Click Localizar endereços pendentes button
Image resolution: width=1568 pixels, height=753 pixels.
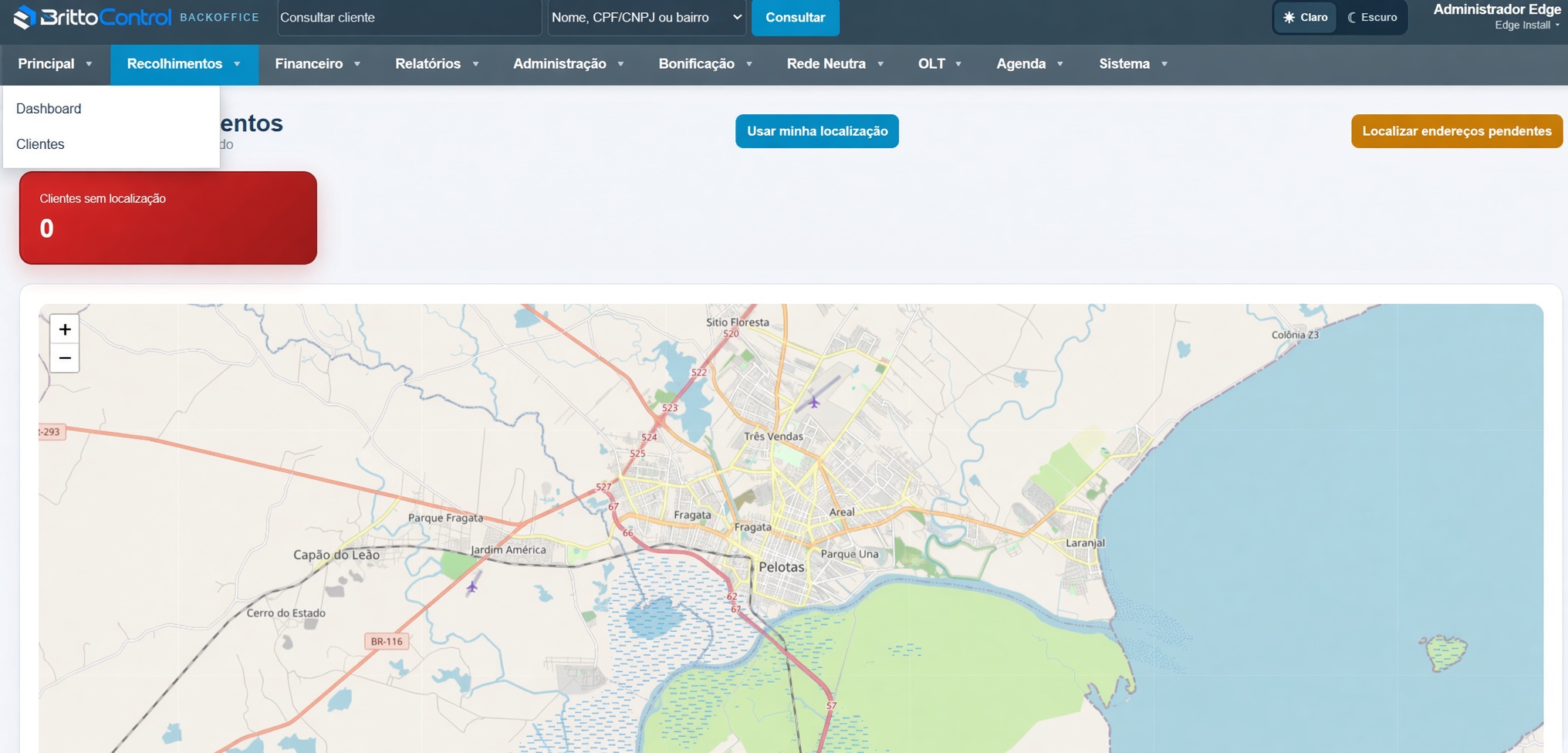(x=1457, y=131)
